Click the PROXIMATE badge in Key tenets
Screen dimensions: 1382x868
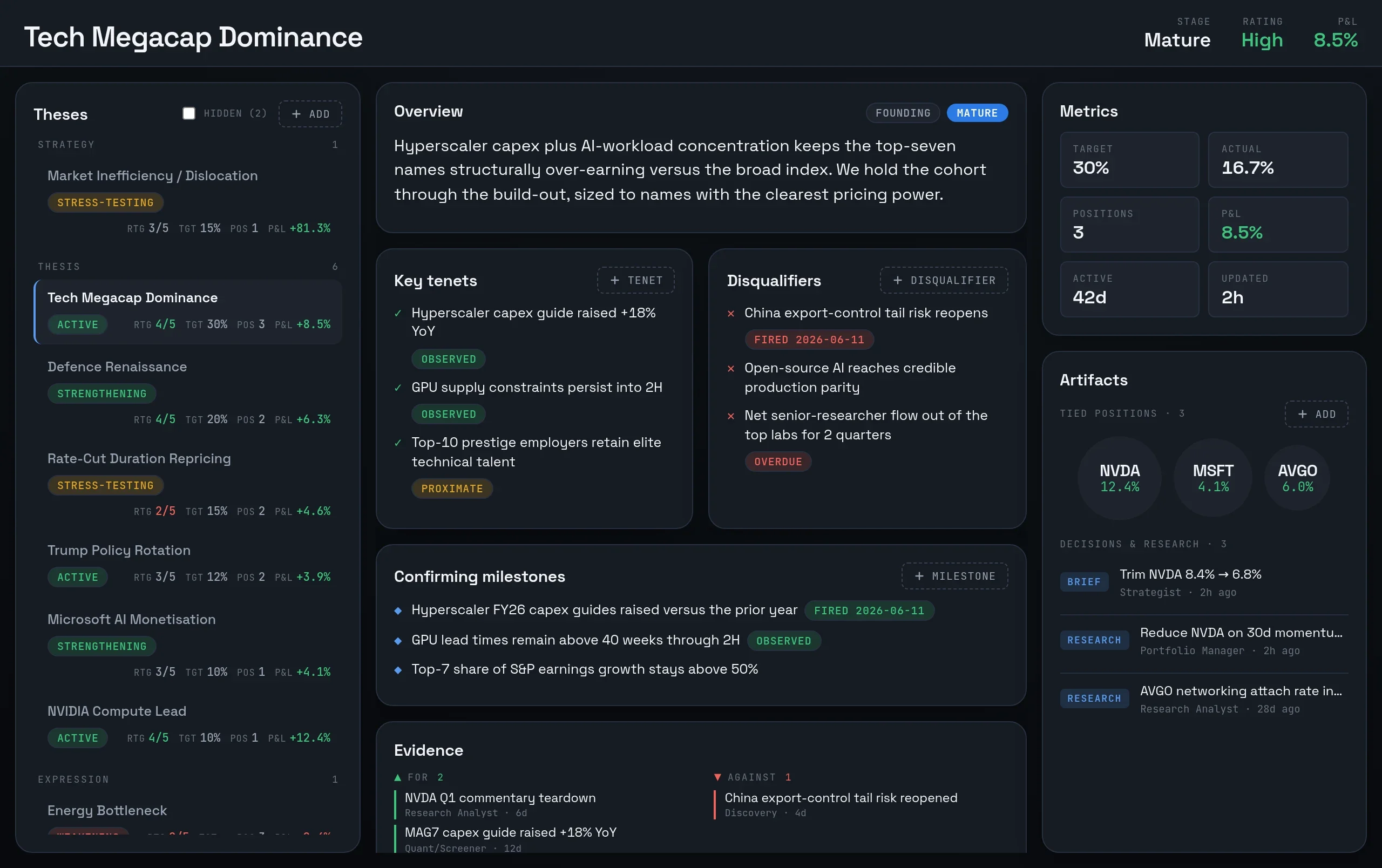452,488
